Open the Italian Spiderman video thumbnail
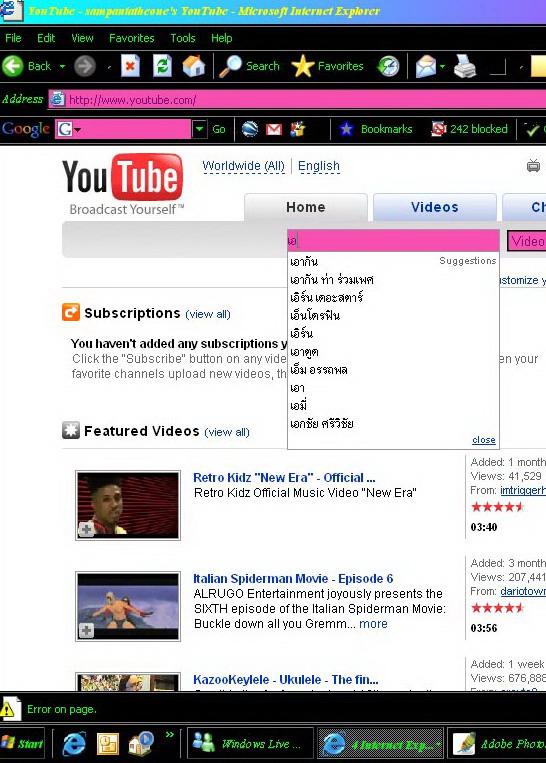 (x=128, y=606)
